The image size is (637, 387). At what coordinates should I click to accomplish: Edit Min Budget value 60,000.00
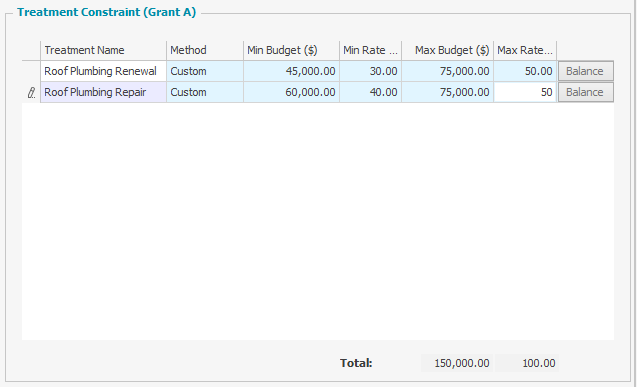point(291,92)
